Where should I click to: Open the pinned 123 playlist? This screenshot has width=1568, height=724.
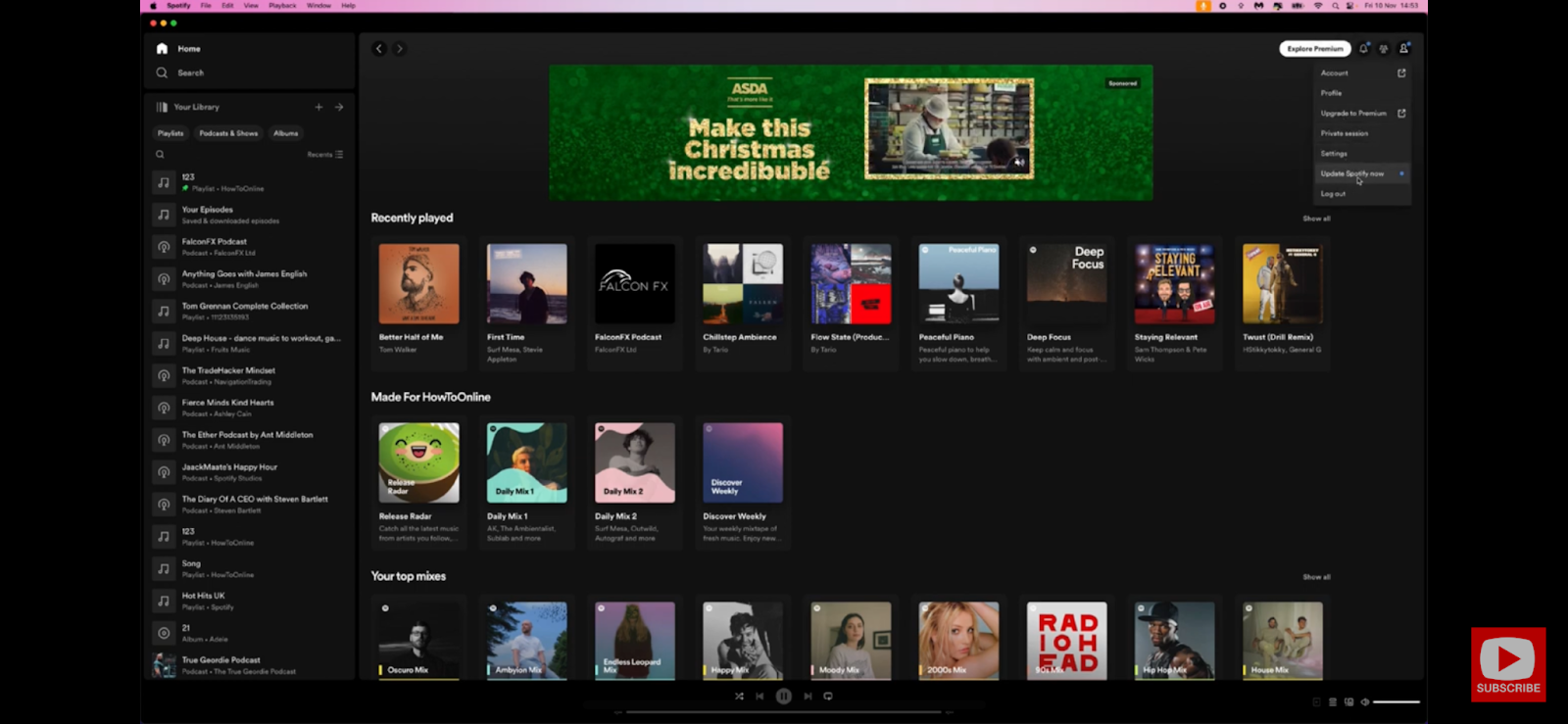pyautogui.click(x=249, y=182)
